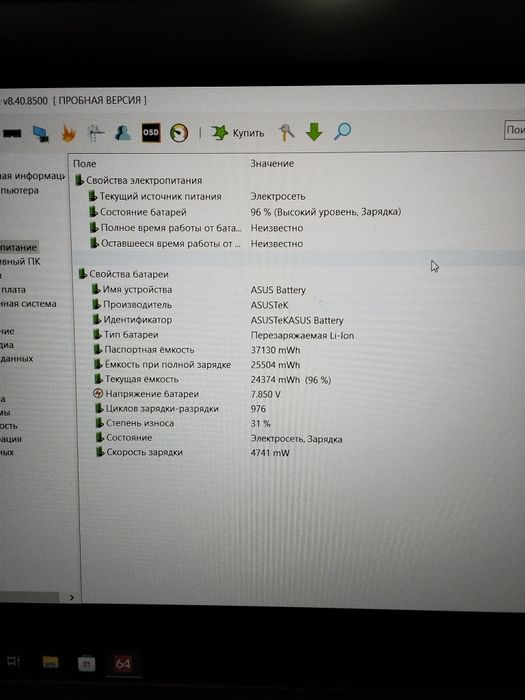Click the 4741 mW charge rate value
Screen dimensions: 525x700
270,453
